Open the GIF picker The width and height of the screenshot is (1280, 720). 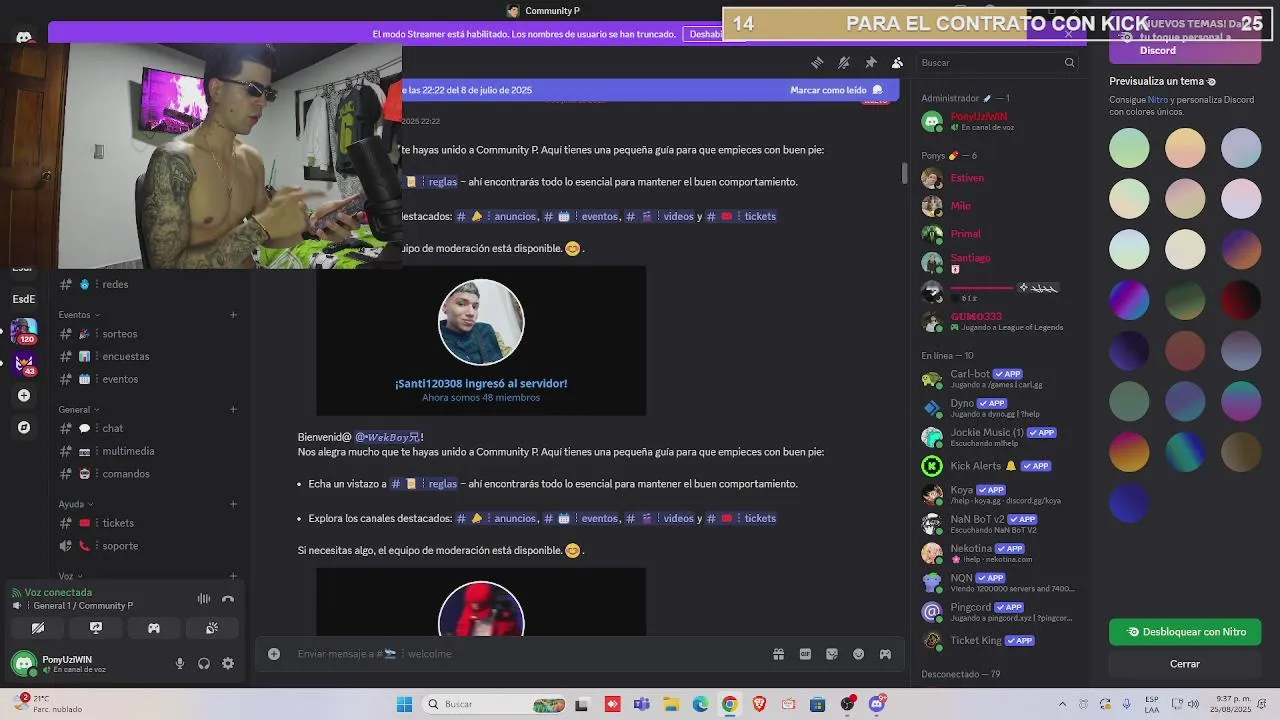pos(805,654)
